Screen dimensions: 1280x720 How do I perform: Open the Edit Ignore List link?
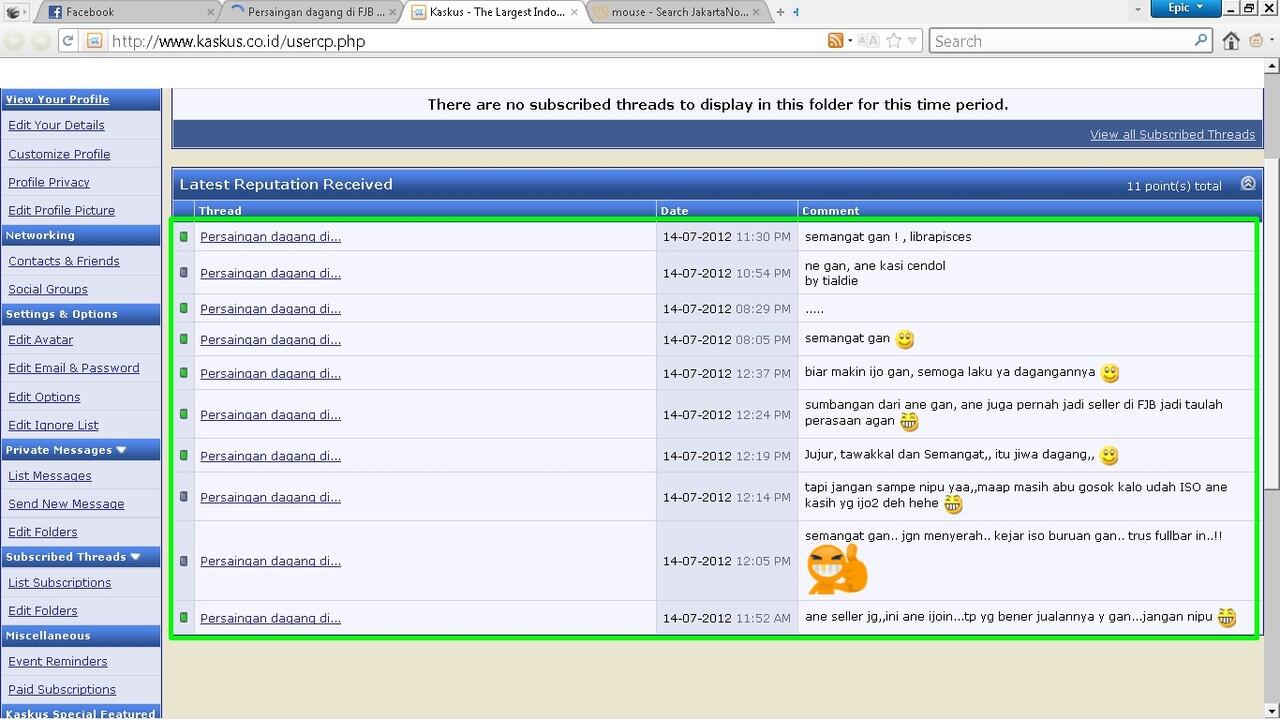click(x=53, y=425)
